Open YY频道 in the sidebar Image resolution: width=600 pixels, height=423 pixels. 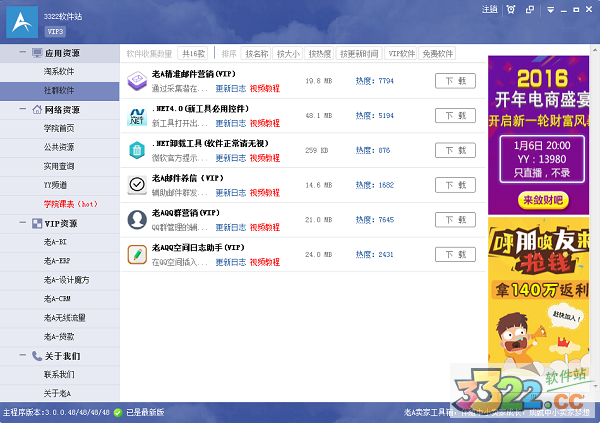[60, 185]
